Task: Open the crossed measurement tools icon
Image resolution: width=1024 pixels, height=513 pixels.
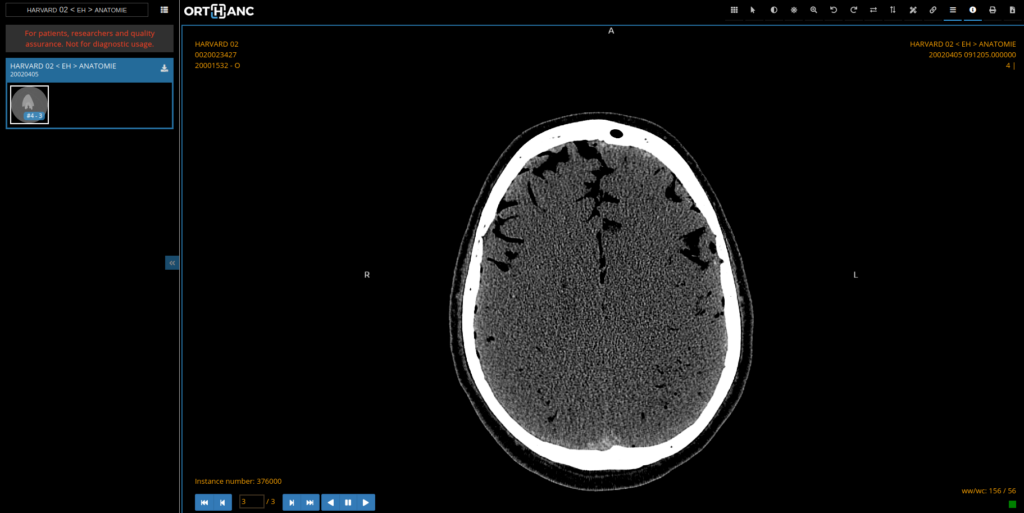Action: point(913,10)
